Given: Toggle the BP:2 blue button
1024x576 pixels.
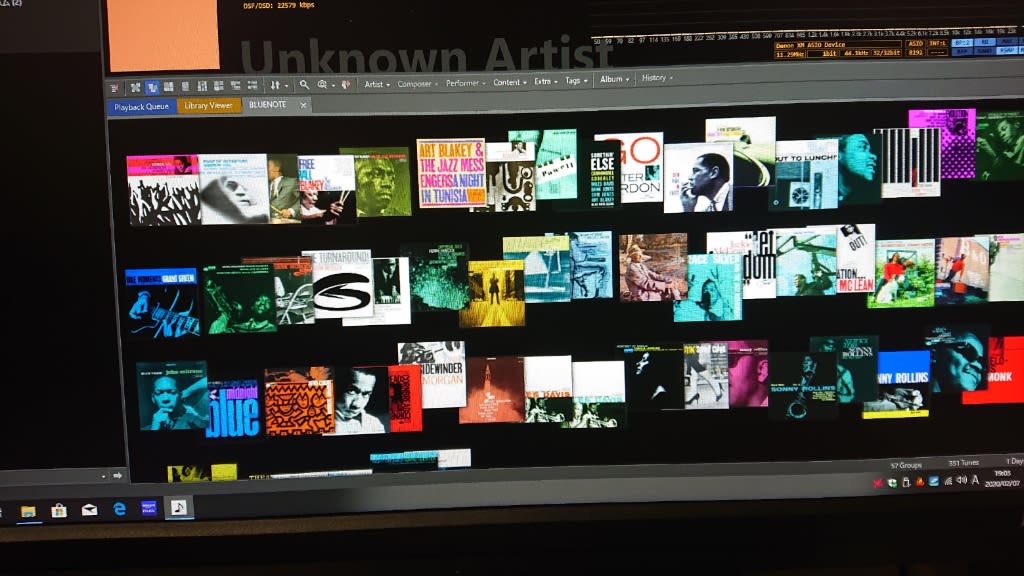Looking at the screenshot, I should 962,43.
